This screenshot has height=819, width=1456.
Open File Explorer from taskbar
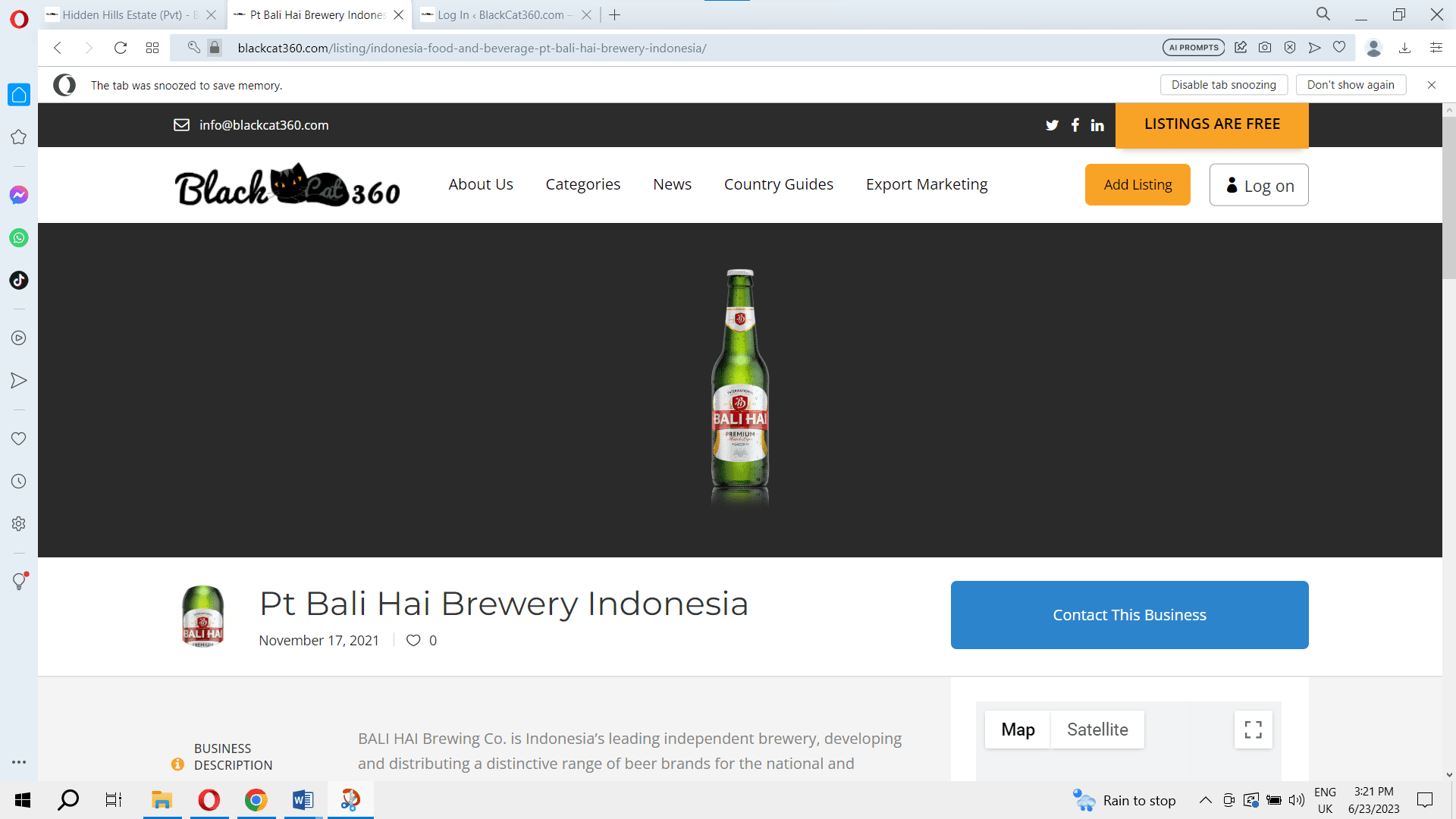pyautogui.click(x=162, y=800)
